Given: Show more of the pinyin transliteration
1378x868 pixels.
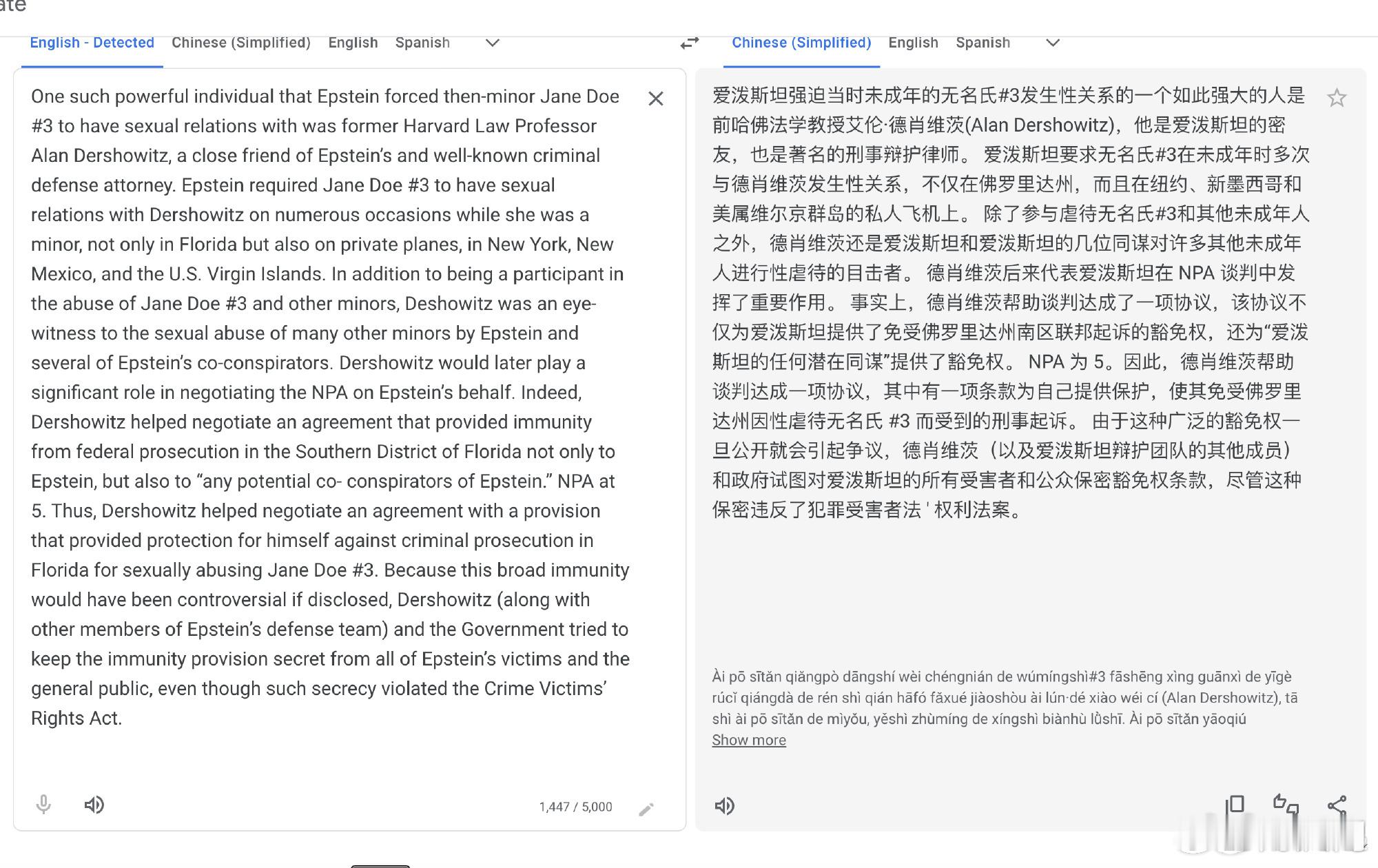Looking at the screenshot, I should [x=749, y=740].
